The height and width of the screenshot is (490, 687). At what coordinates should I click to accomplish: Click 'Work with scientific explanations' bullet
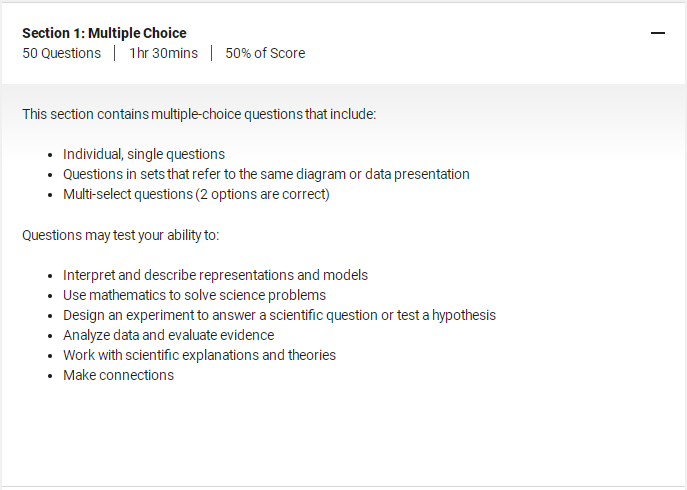[199, 355]
